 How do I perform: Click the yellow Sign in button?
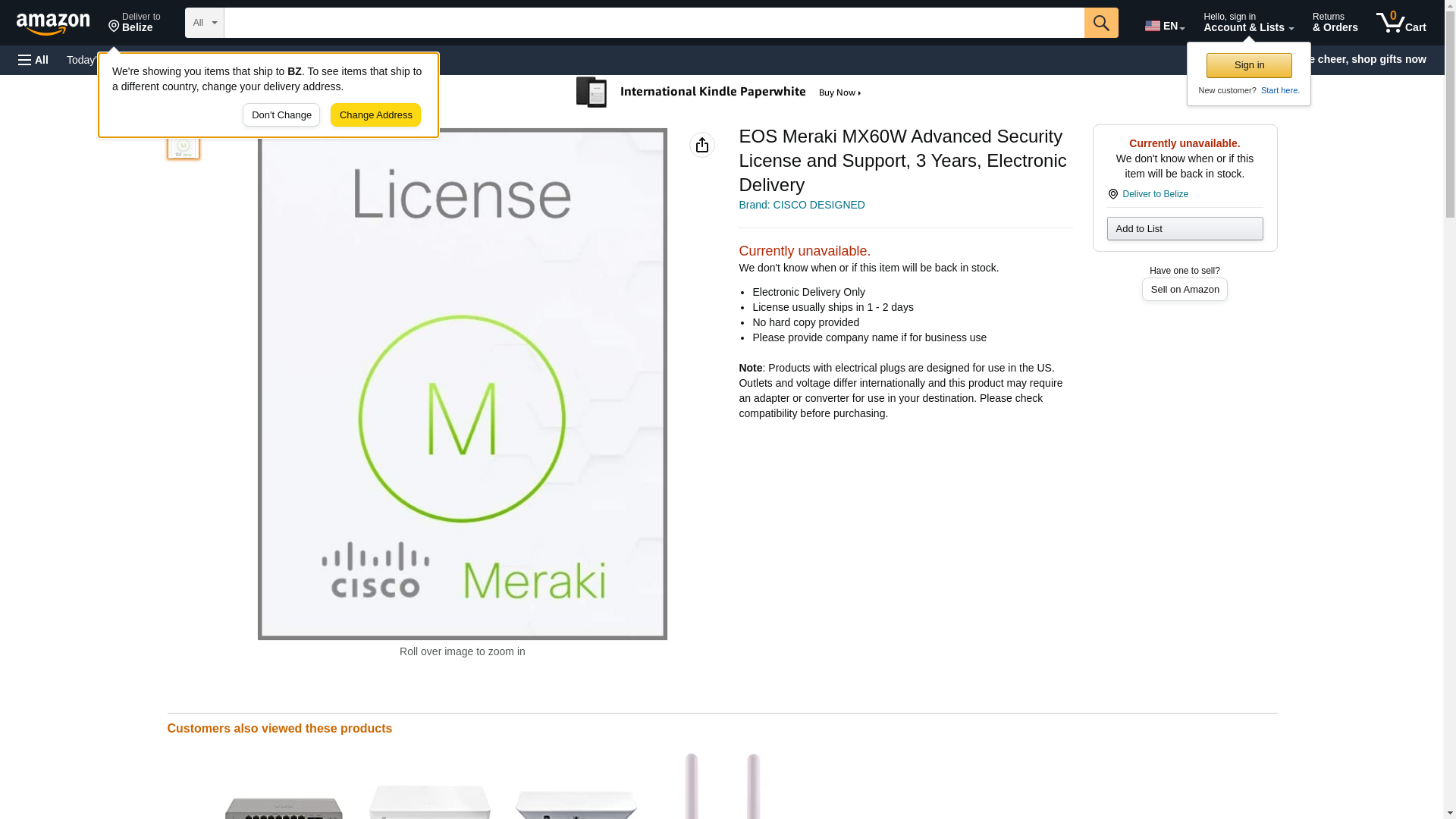[x=1248, y=65]
